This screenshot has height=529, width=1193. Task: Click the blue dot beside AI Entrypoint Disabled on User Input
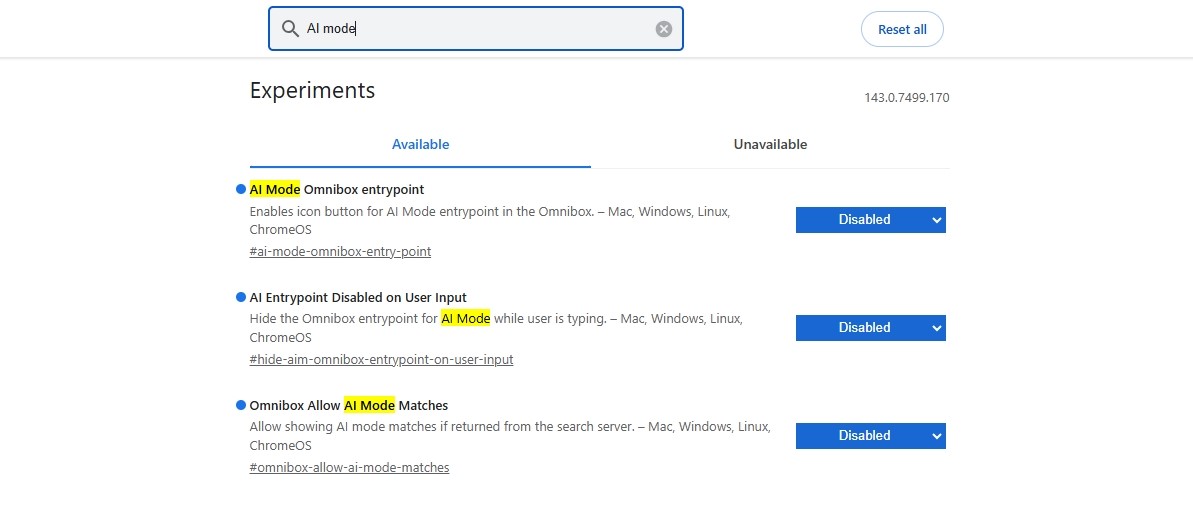(240, 297)
